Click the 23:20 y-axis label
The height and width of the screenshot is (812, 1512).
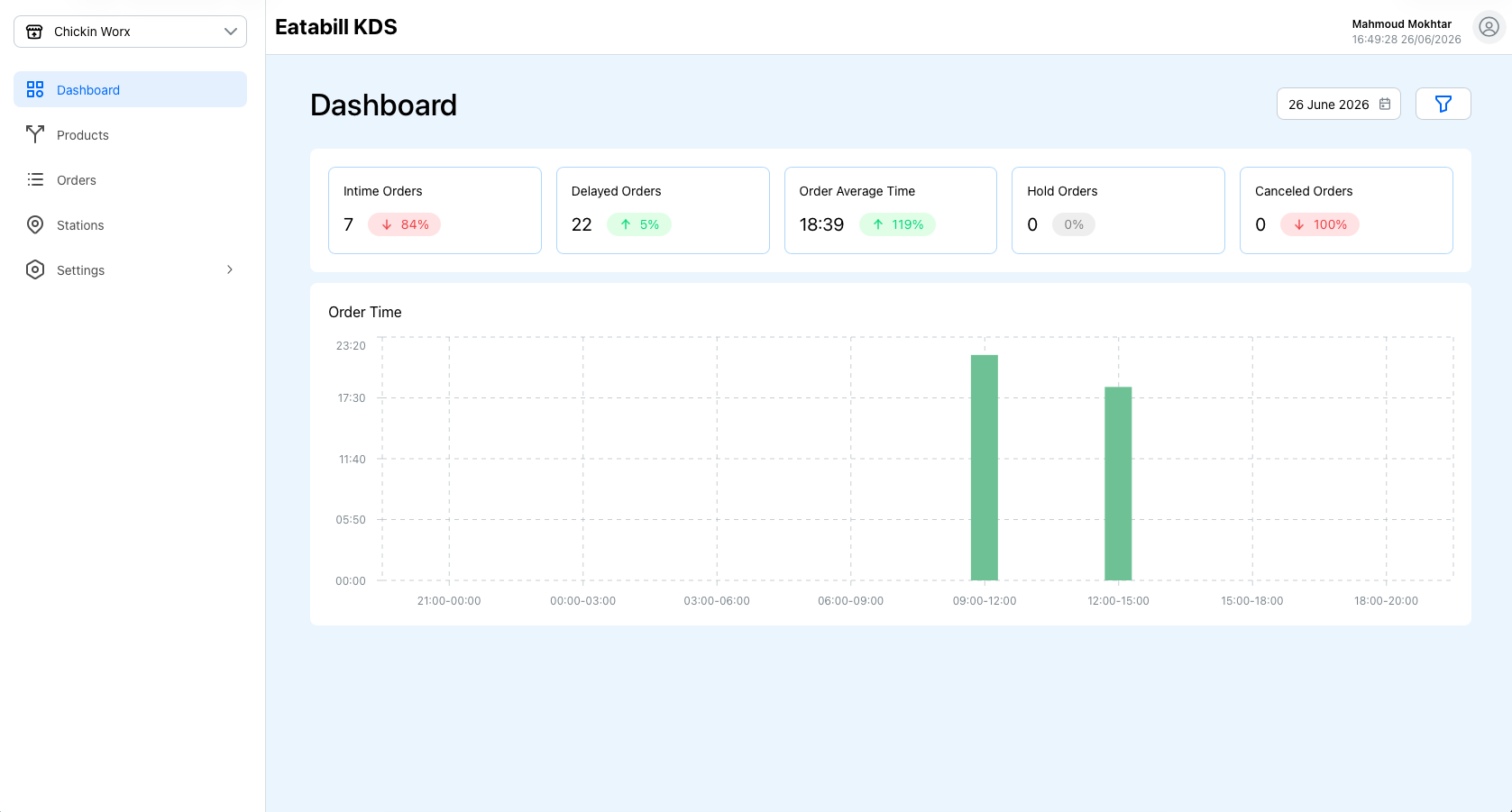pyautogui.click(x=351, y=346)
